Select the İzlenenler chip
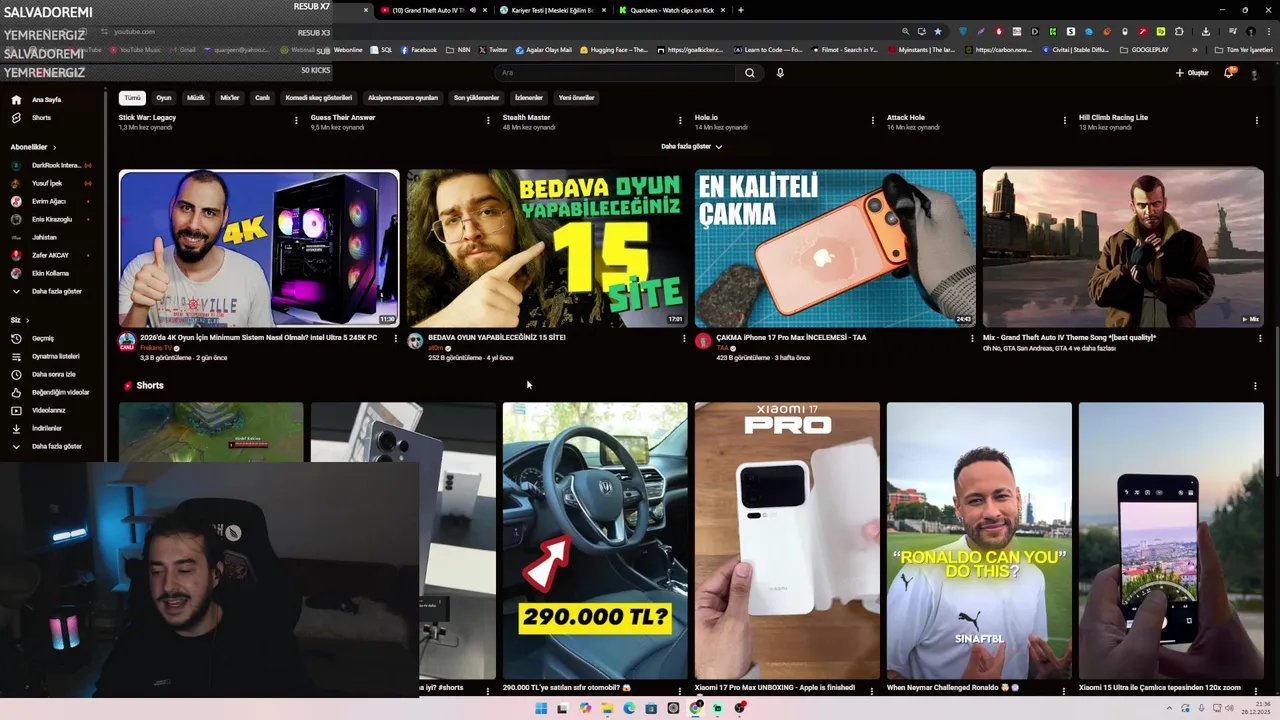1280x720 pixels. coord(529,98)
